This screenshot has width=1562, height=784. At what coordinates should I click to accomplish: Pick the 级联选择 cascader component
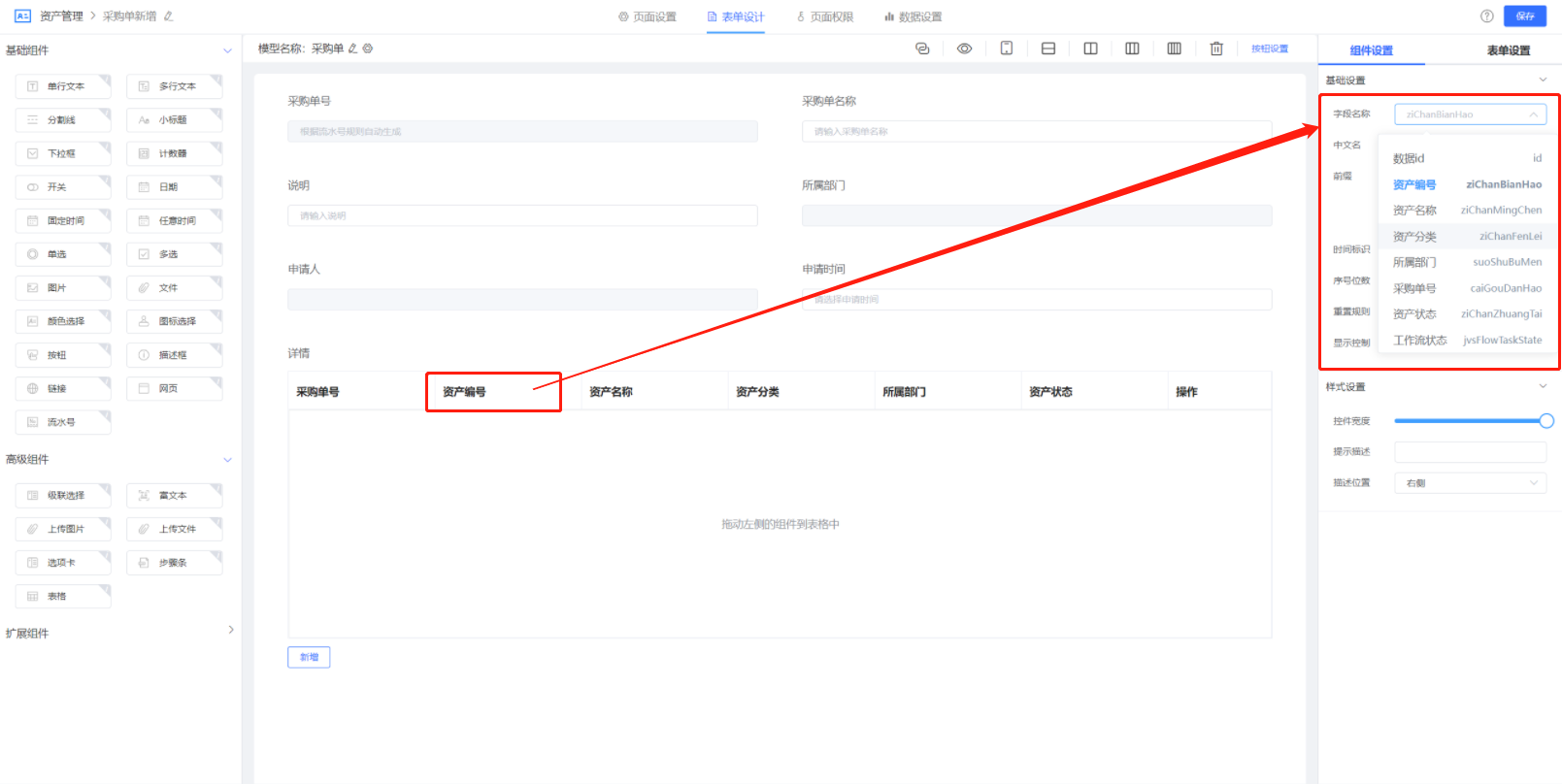point(63,496)
